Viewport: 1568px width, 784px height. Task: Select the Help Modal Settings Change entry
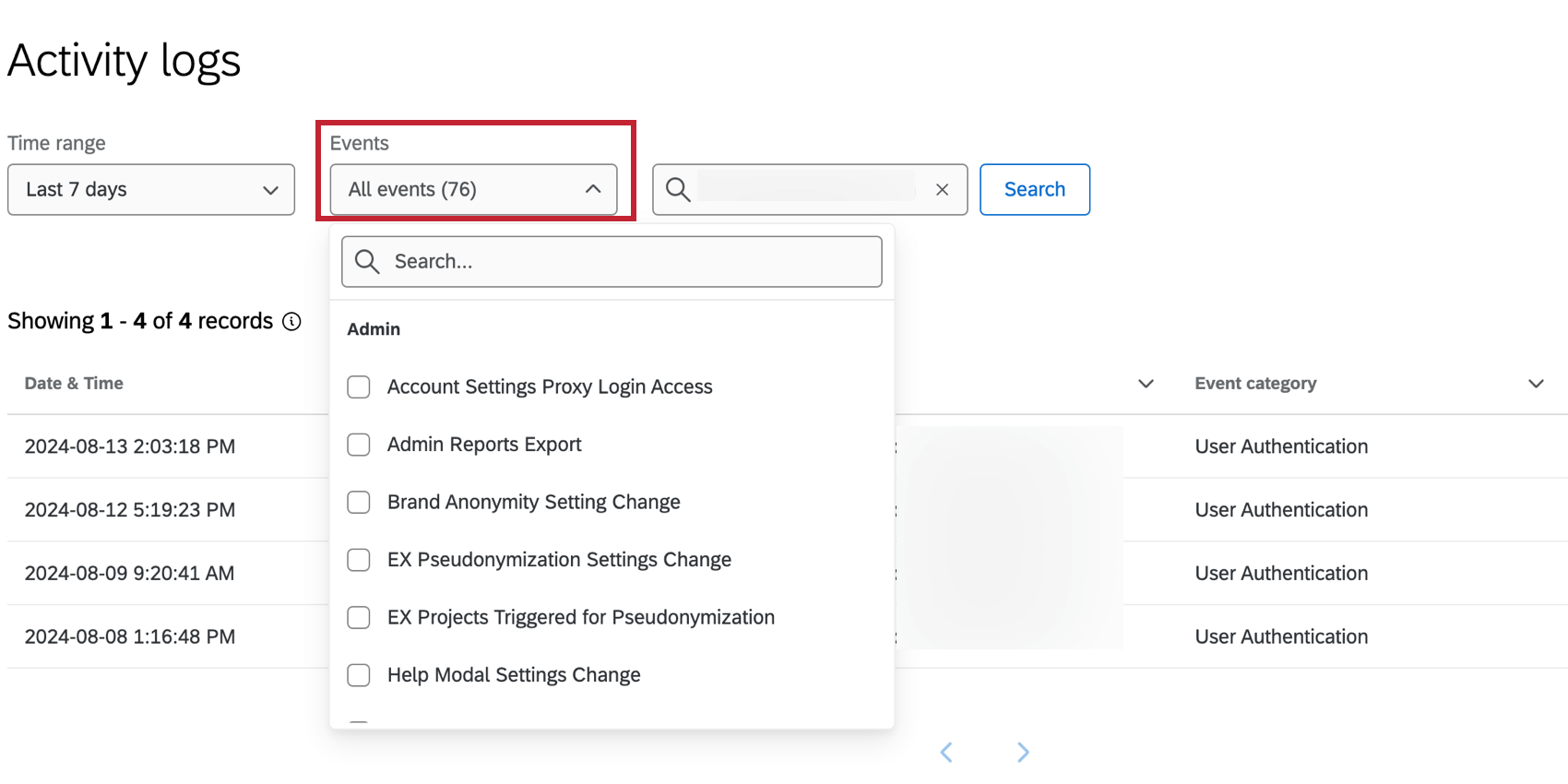click(359, 675)
